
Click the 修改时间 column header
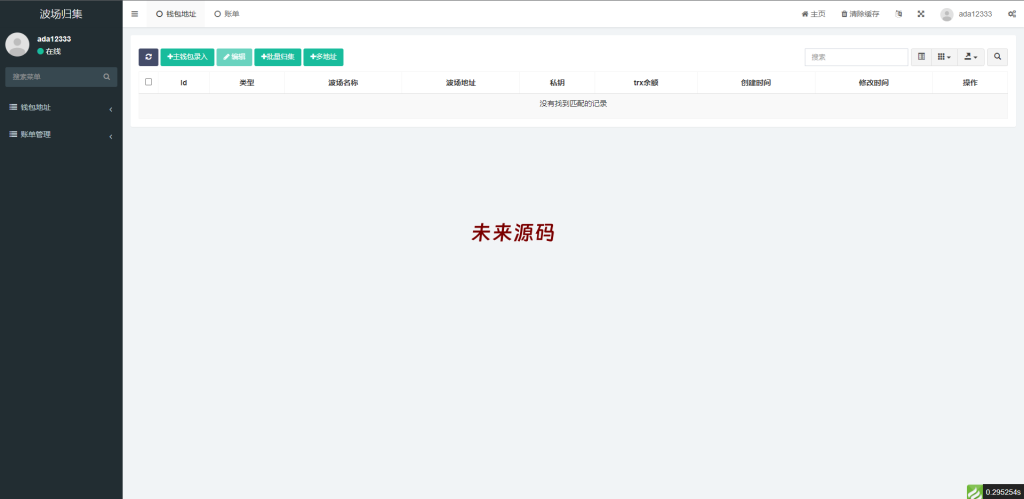tap(874, 83)
